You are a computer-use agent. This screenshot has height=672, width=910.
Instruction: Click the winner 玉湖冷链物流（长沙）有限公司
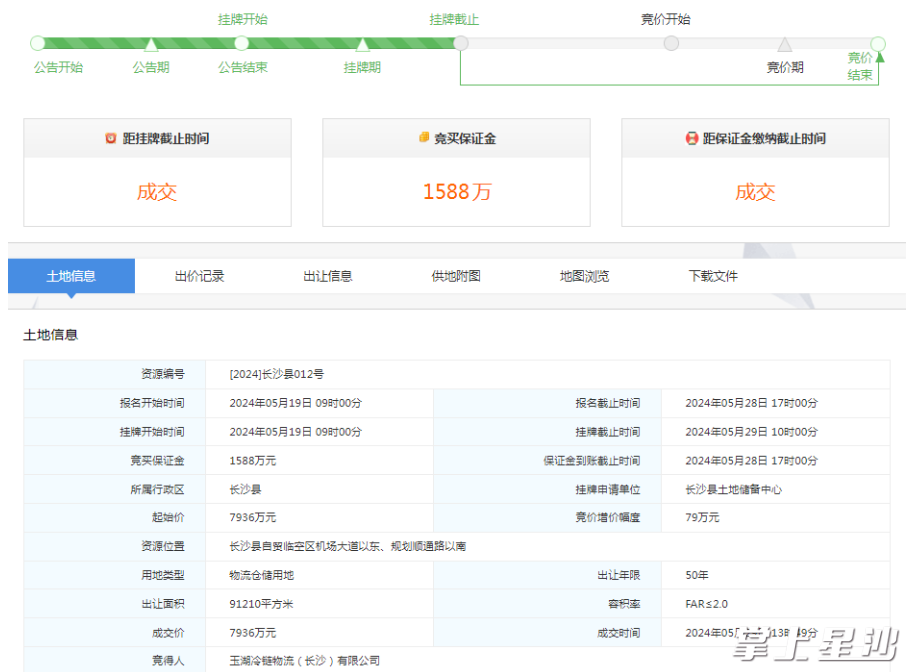point(305,661)
